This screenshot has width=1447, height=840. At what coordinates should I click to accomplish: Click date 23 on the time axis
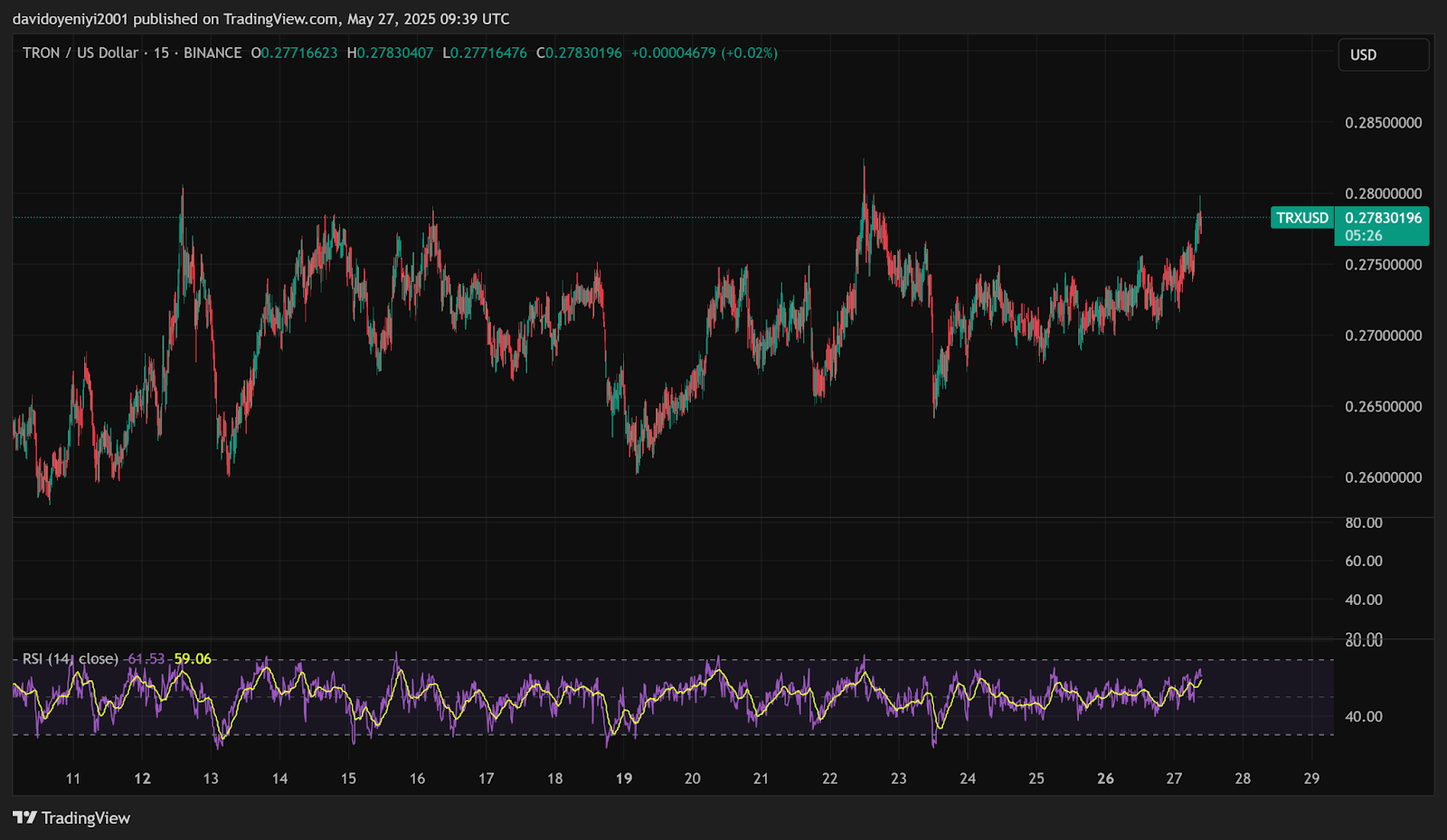pos(899,779)
